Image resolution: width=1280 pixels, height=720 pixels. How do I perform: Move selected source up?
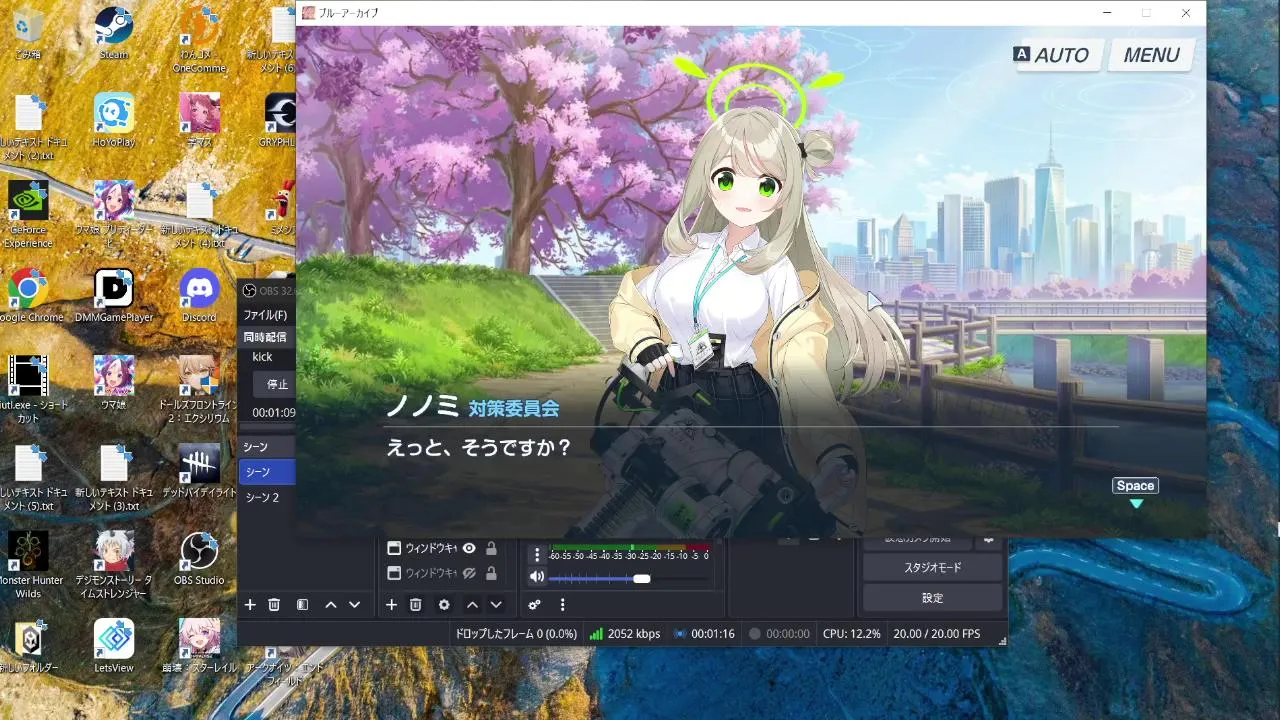tap(473, 605)
